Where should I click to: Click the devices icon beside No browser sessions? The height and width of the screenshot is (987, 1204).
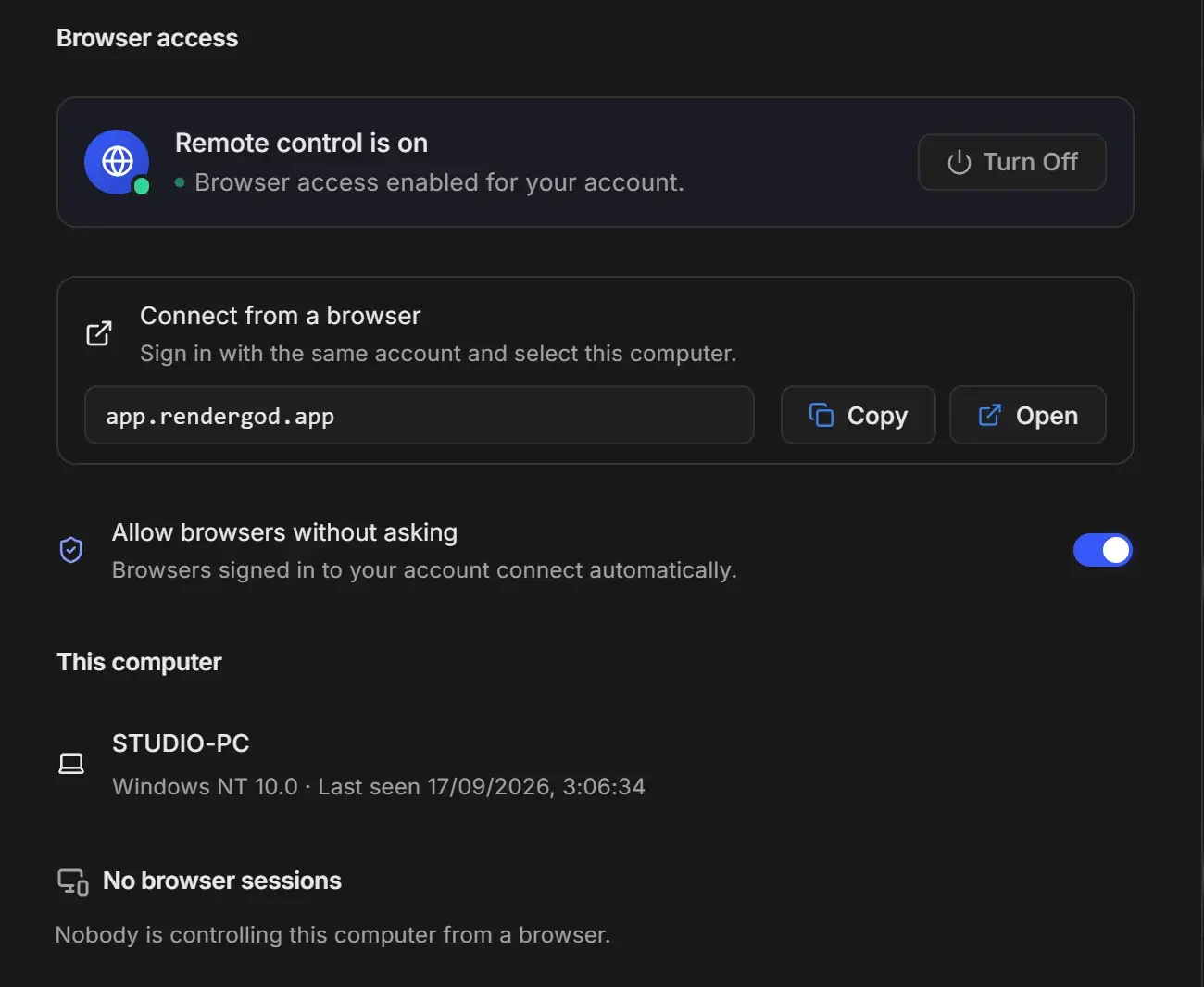click(x=73, y=881)
